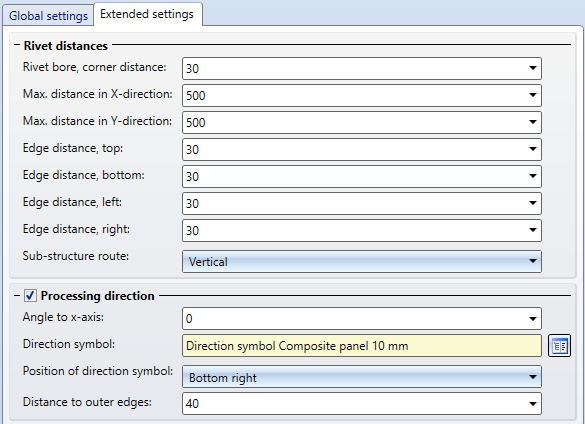
Task: Open Position of direction symbol dropdown
Action: coord(362,377)
